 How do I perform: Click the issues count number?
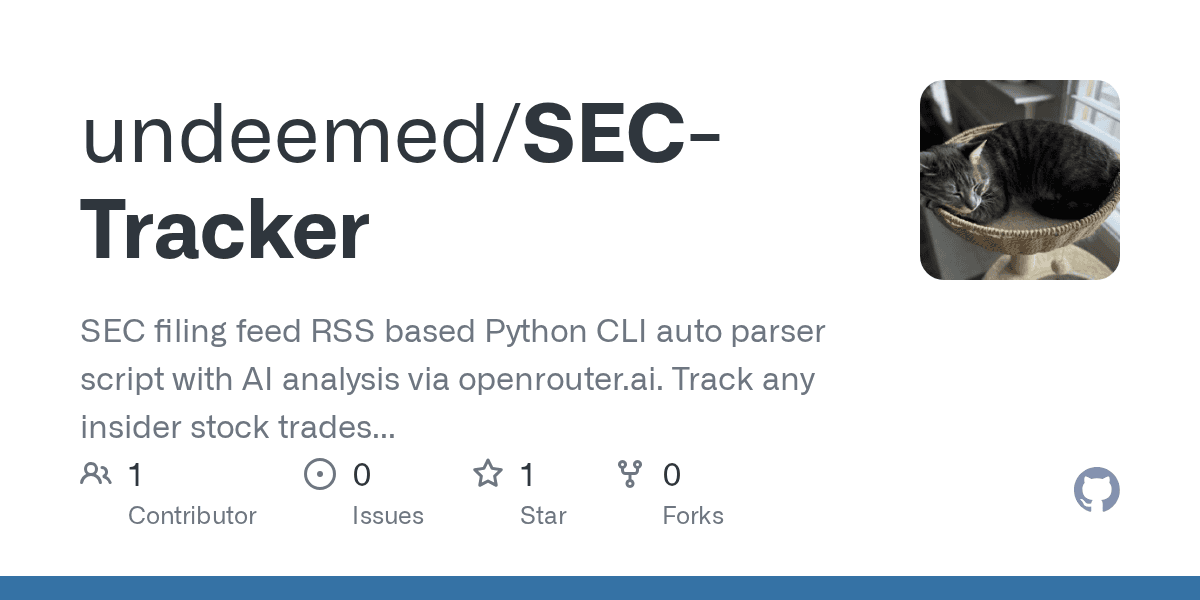coord(361,475)
